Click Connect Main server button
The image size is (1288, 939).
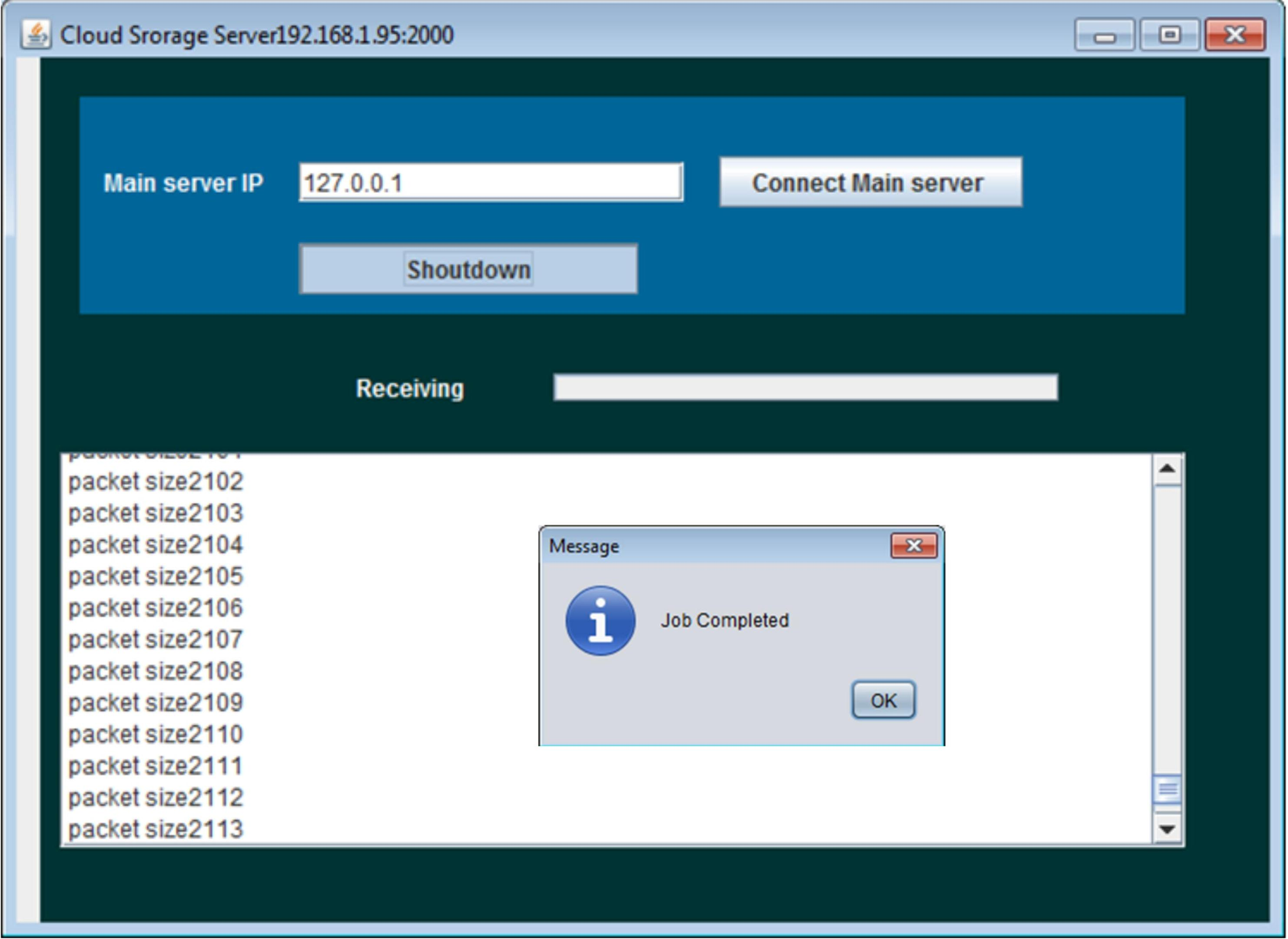pos(870,182)
